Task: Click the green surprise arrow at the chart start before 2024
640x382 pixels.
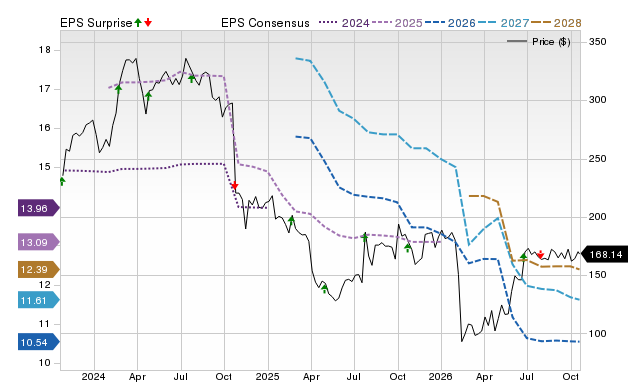Action: 62,182
